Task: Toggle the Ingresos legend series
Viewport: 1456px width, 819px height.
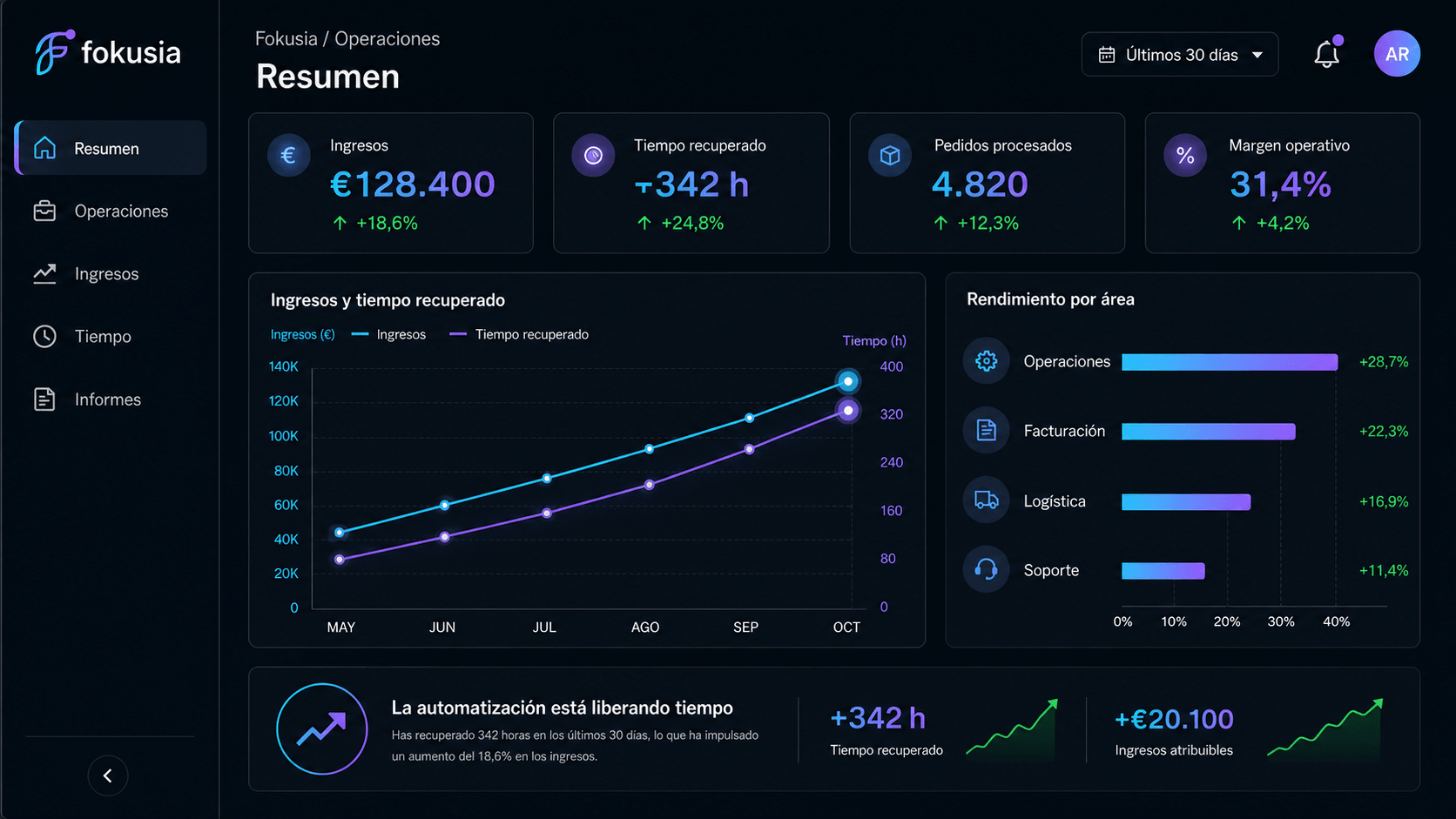Action: (388, 334)
